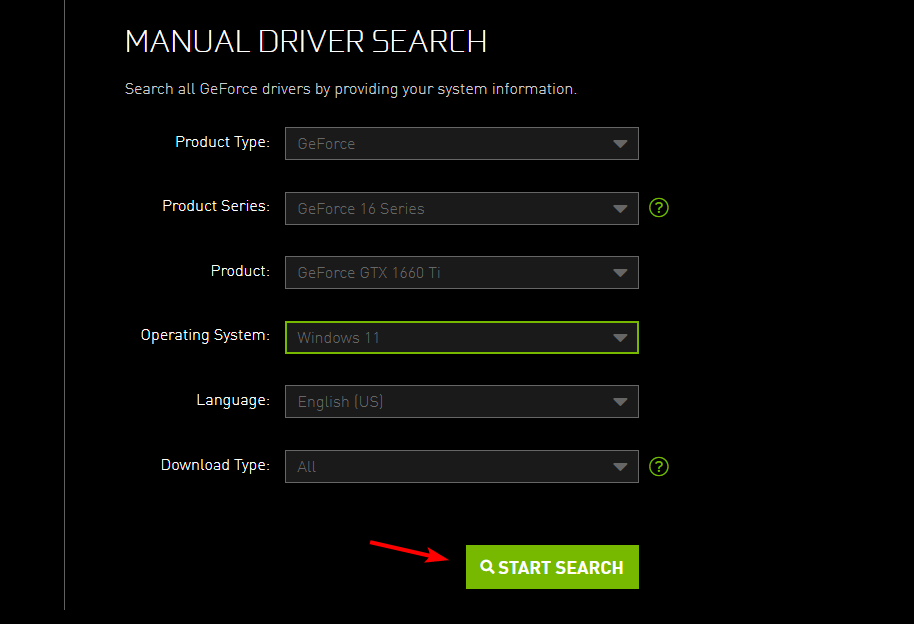Click the START SEARCH button
This screenshot has width=914, height=624.
tap(552, 567)
